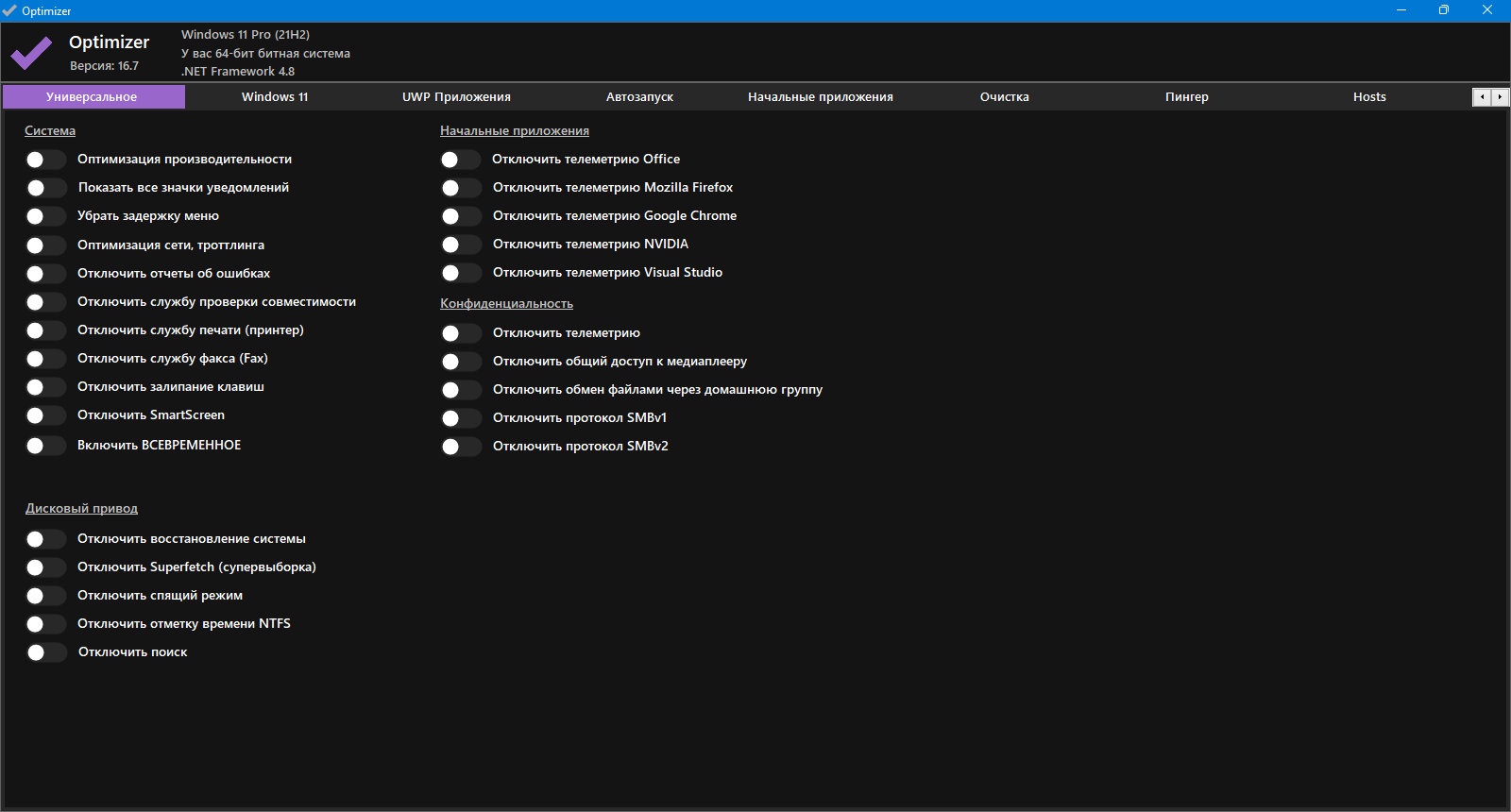This screenshot has width=1511, height=812.
Task: Open the UWP Приложения tab
Action: (x=456, y=96)
